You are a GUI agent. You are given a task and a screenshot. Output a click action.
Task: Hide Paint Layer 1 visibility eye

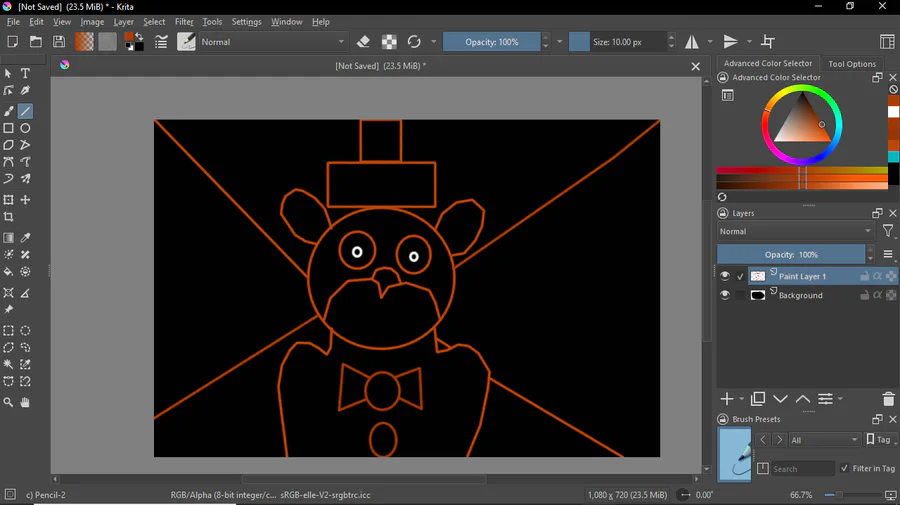[x=725, y=276]
